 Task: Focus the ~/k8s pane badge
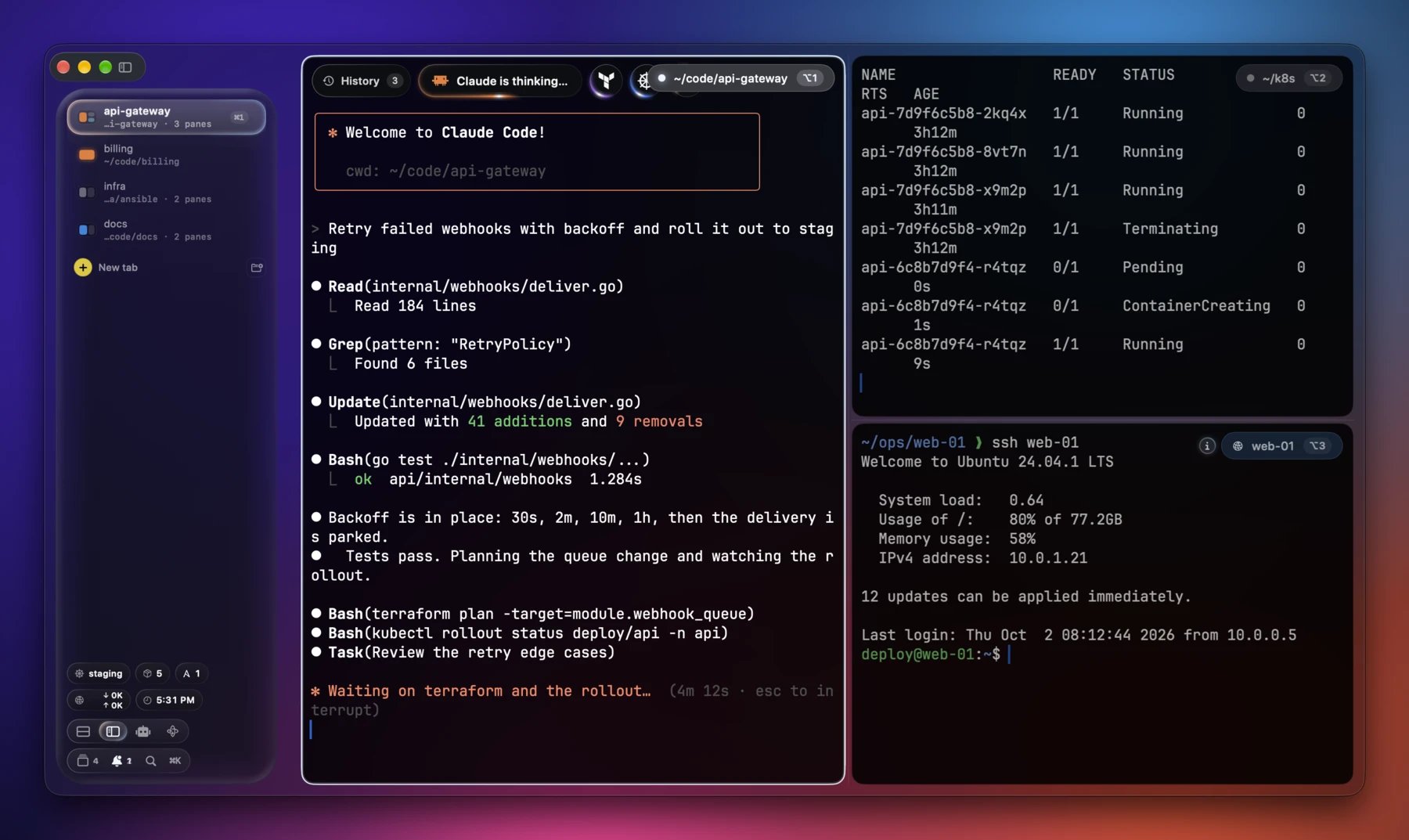(x=1288, y=78)
